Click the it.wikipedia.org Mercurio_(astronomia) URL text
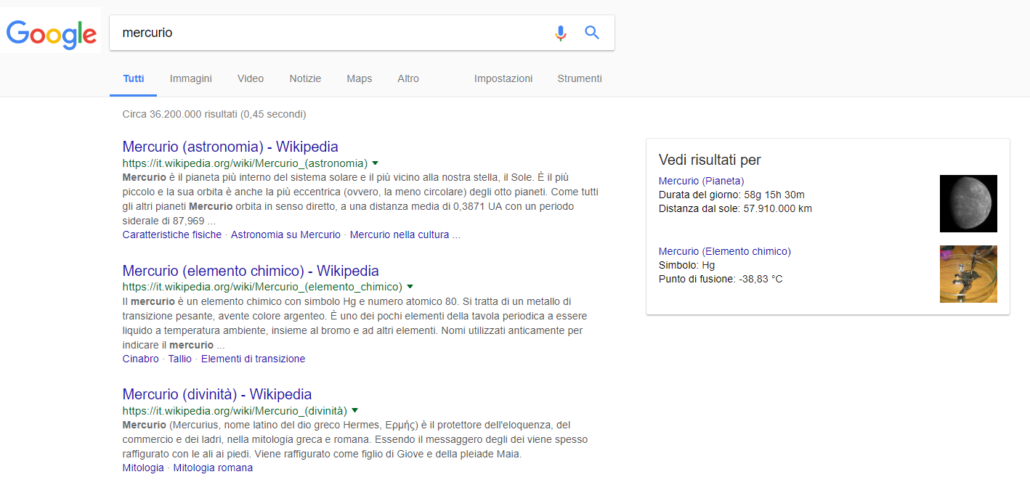The height and width of the screenshot is (485, 1030). point(244,163)
